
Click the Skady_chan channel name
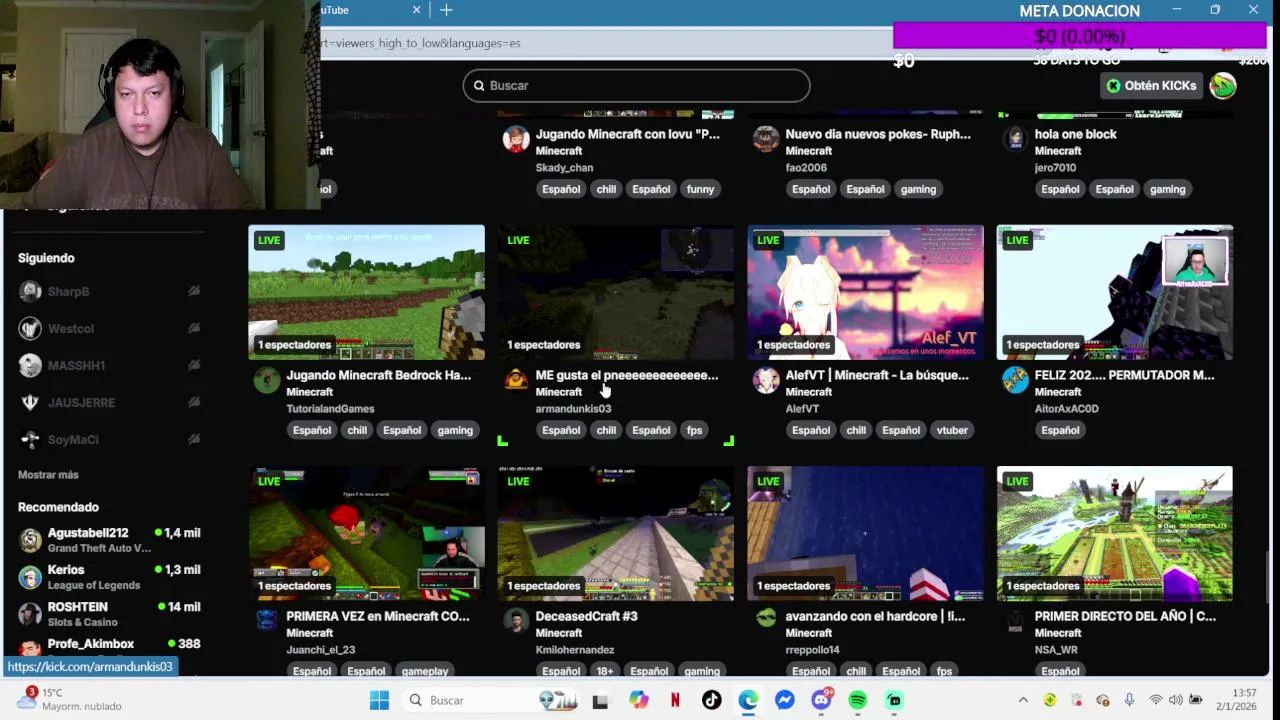tap(564, 168)
